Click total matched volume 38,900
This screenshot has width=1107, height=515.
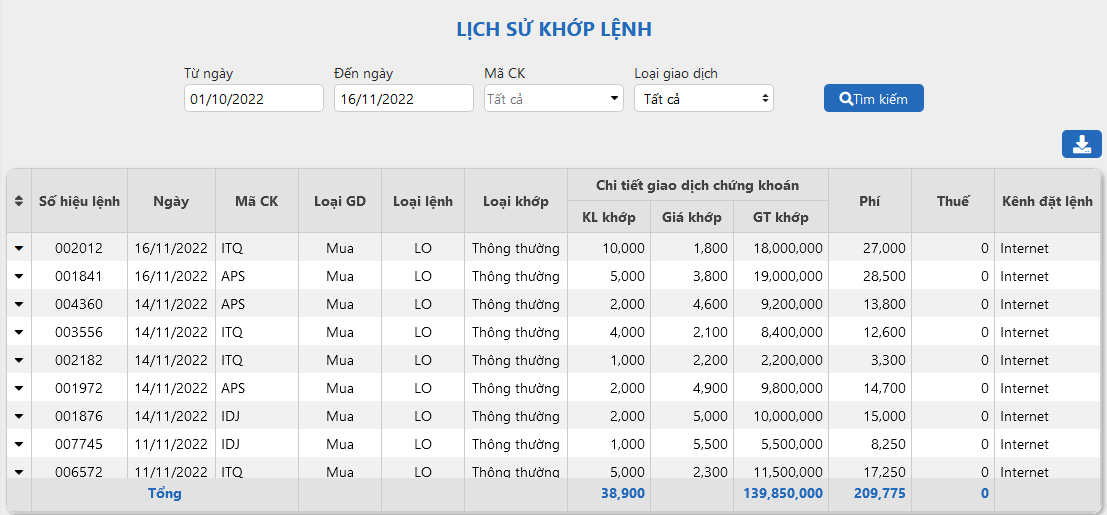623,493
